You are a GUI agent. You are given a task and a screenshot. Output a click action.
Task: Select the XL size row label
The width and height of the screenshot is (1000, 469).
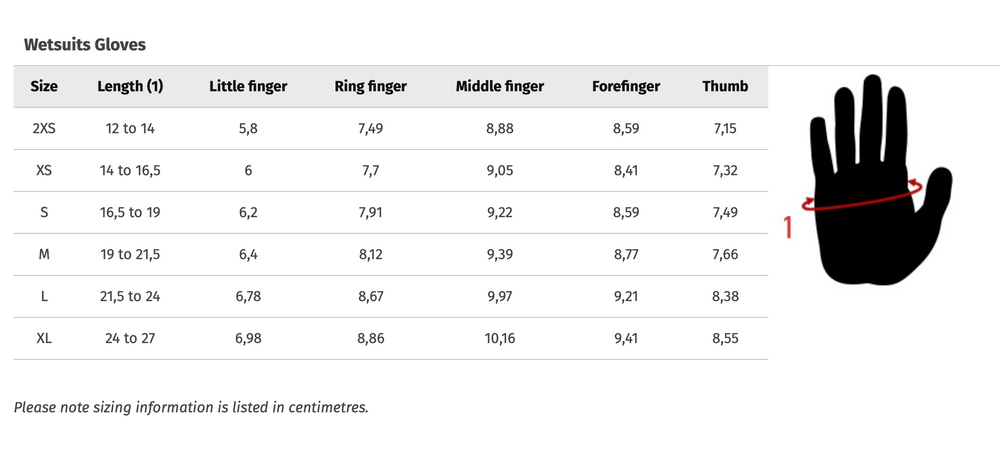pyautogui.click(x=44, y=338)
